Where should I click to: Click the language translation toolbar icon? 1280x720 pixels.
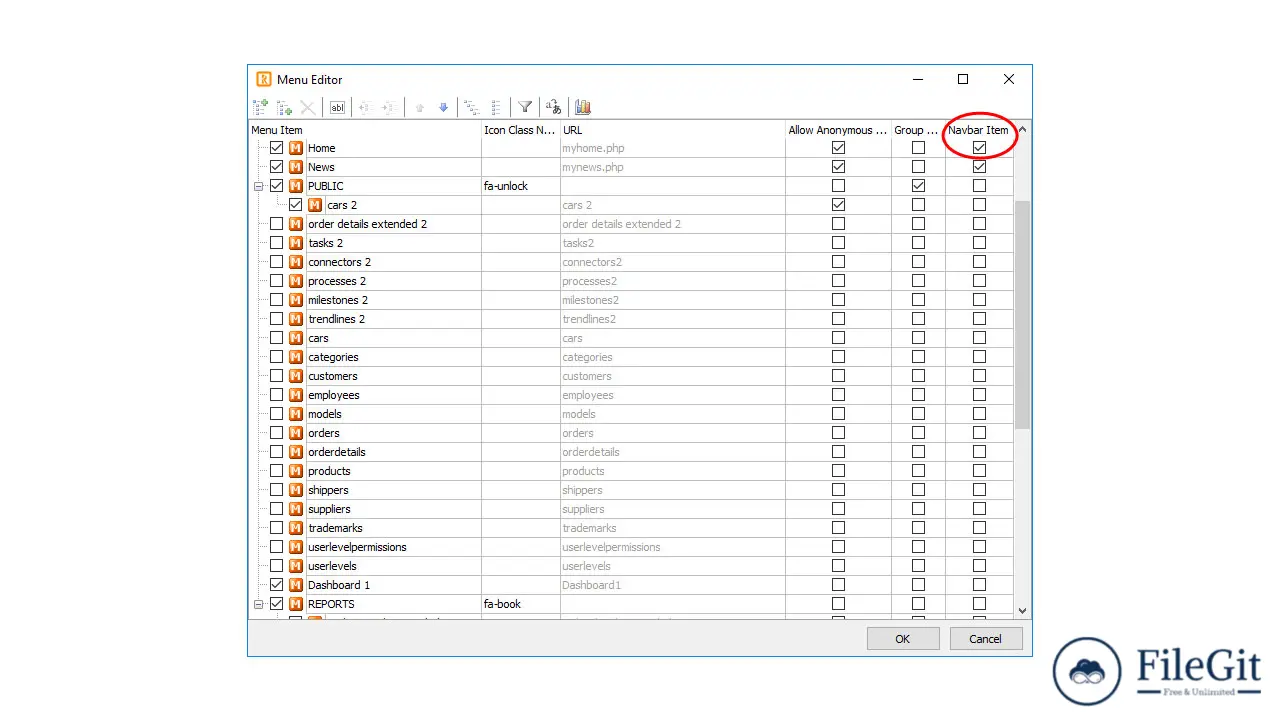click(x=554, y=107)
